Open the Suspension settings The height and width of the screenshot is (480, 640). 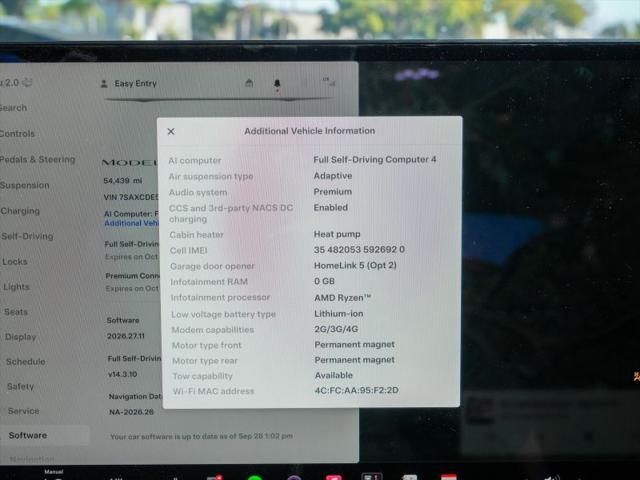click(24, 185)
